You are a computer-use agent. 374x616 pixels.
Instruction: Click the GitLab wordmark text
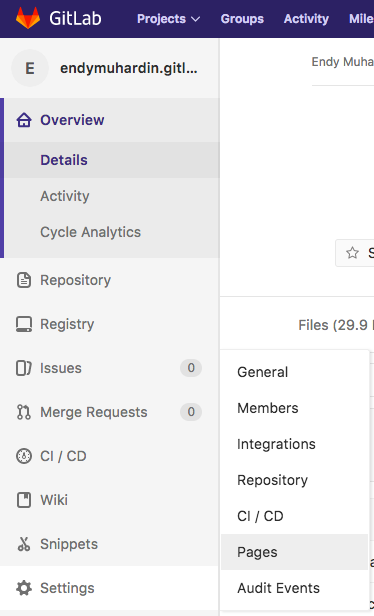[75, 18]
